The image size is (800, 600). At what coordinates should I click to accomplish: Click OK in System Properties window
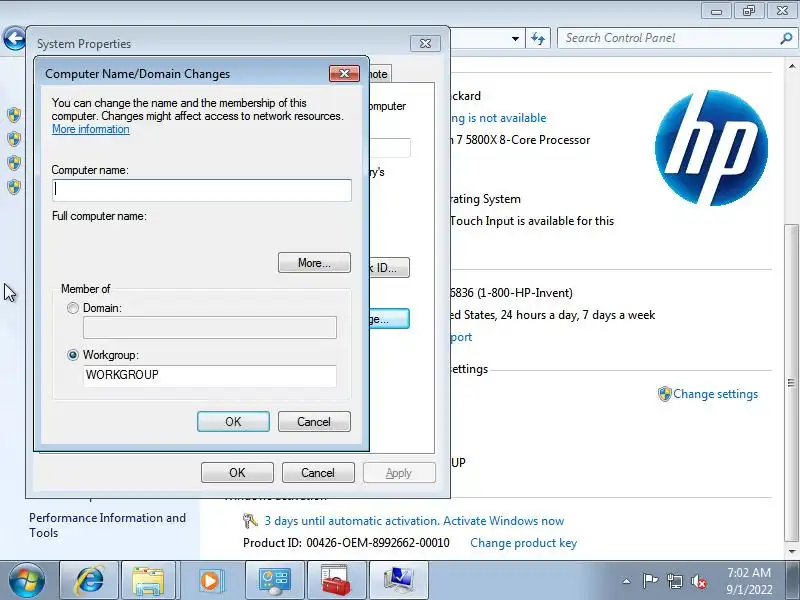click(237, 472)
